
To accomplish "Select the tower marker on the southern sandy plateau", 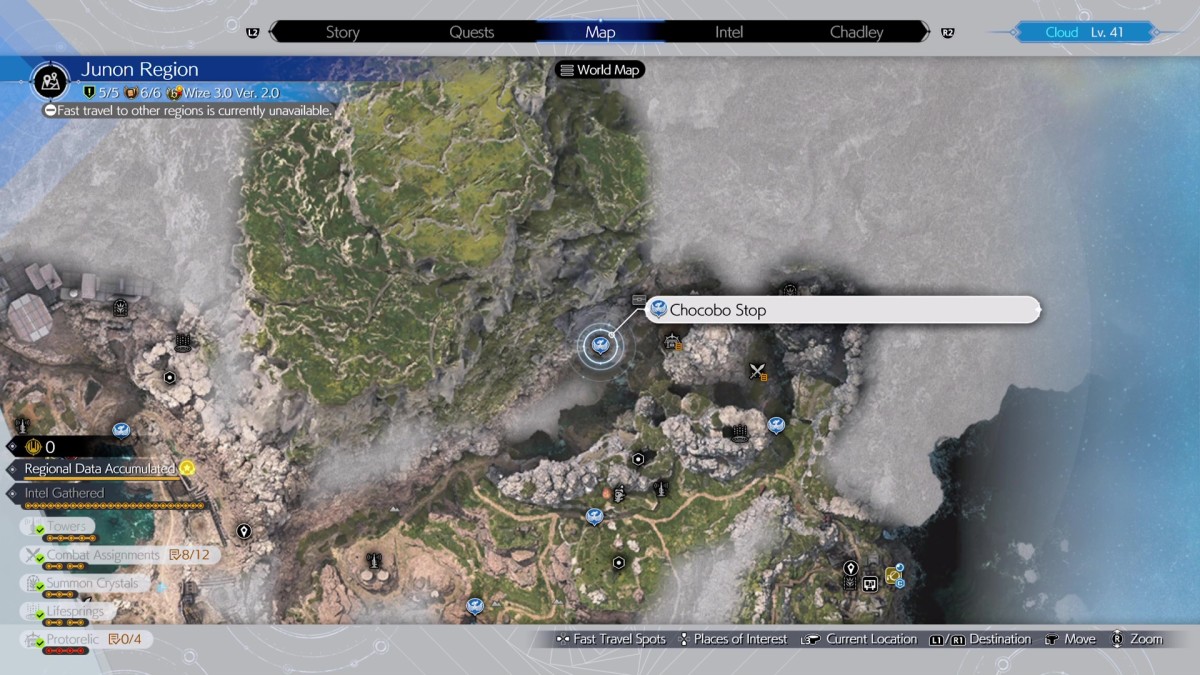I will click(x=374, y=560).
